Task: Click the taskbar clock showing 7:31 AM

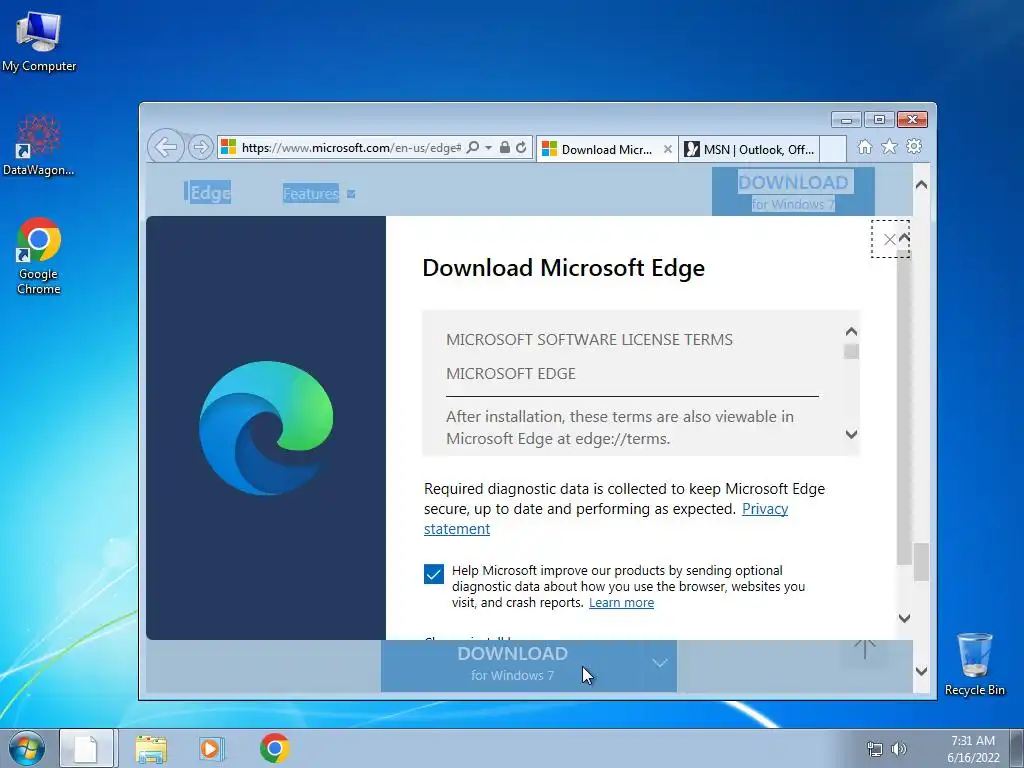Action: pos(973,748)
